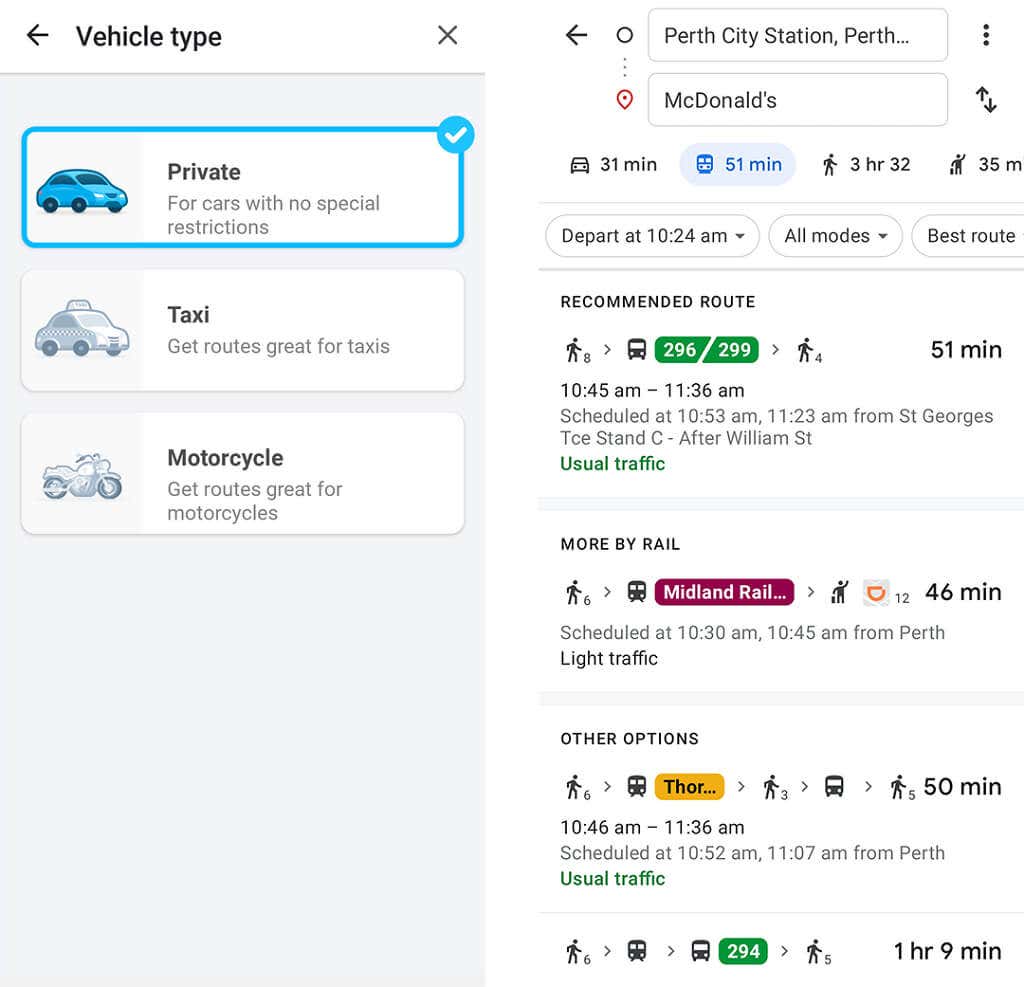Expand the All modes filter dropdown
This screenshot has width=1024, height=987.
pyautogui.click(x=835, y=237)
